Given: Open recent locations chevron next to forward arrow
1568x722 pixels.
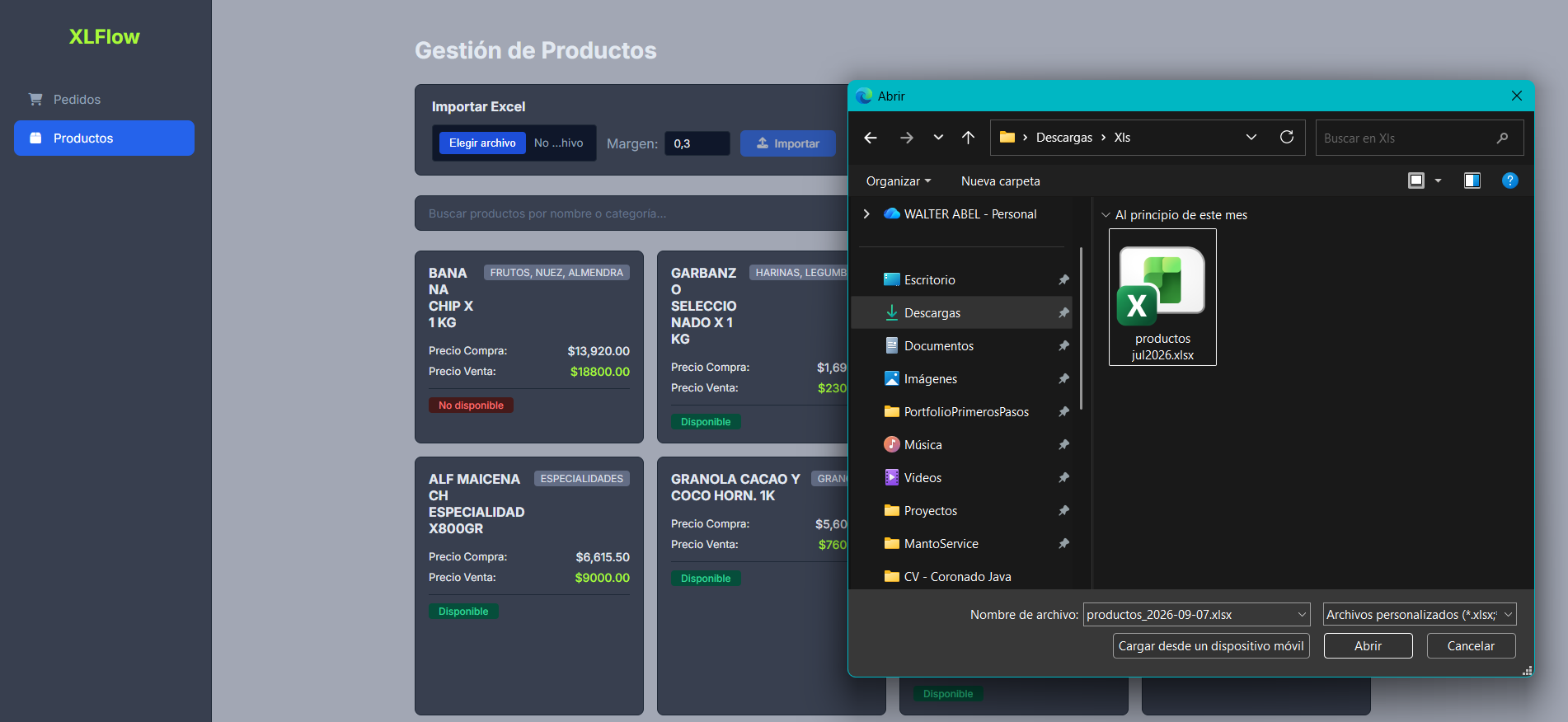Looking at the screenshot, I should tap(938, 138).
